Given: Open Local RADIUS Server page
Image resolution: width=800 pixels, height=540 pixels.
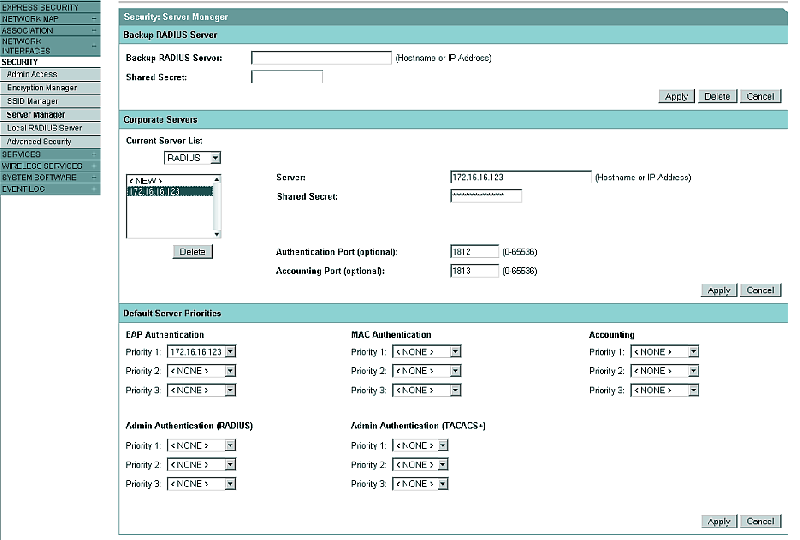Looking at the screenshot, I should (x=50, y=128).
